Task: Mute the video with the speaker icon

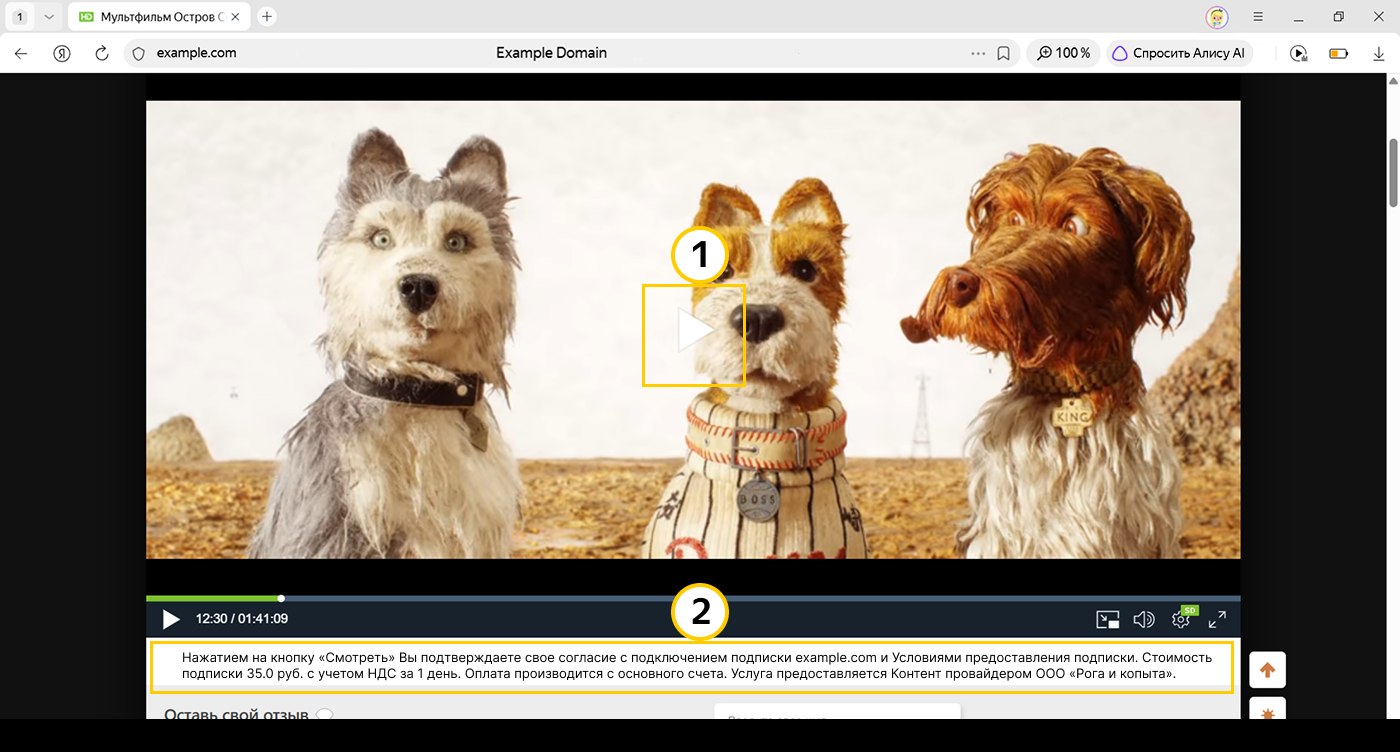Action: pos(1144,620)
